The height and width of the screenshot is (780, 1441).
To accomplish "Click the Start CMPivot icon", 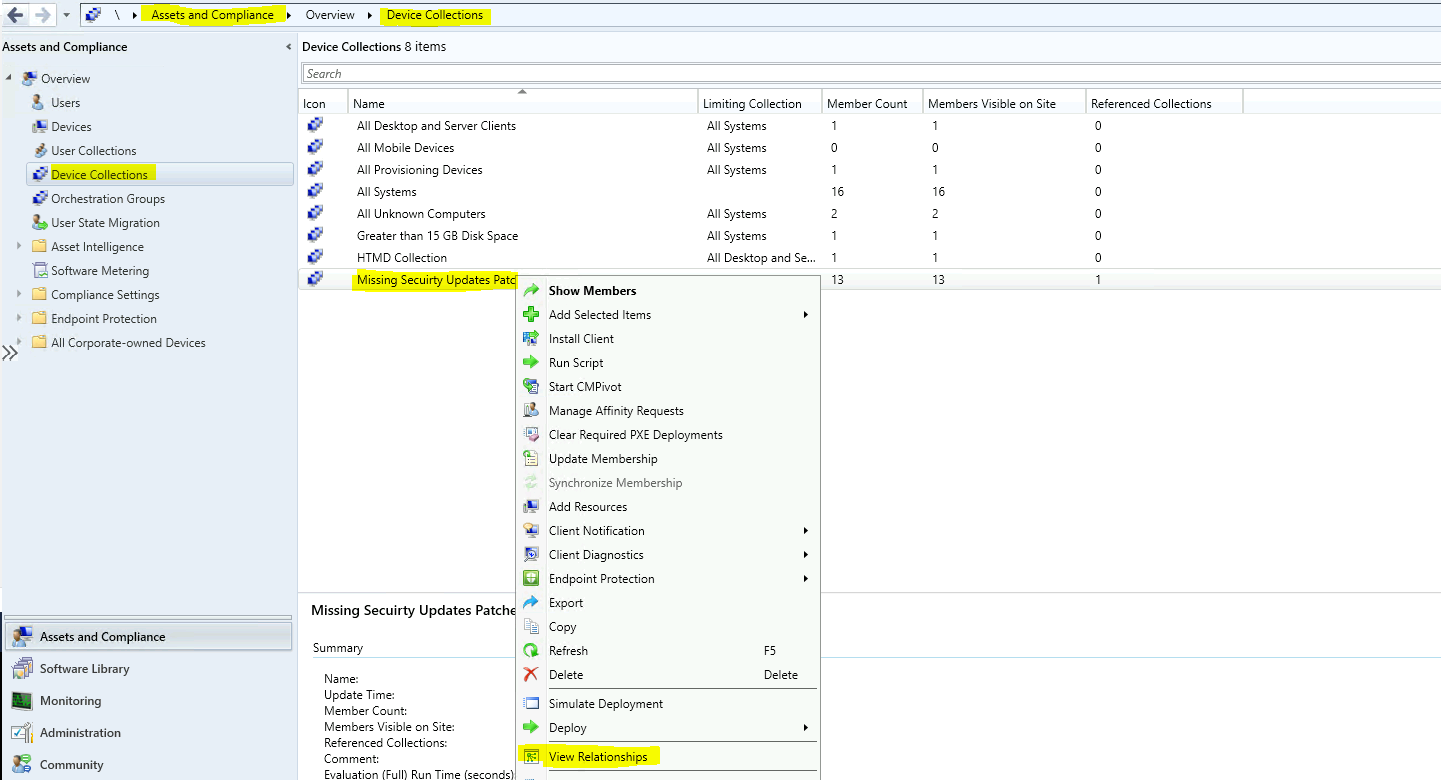I will 531,387.
